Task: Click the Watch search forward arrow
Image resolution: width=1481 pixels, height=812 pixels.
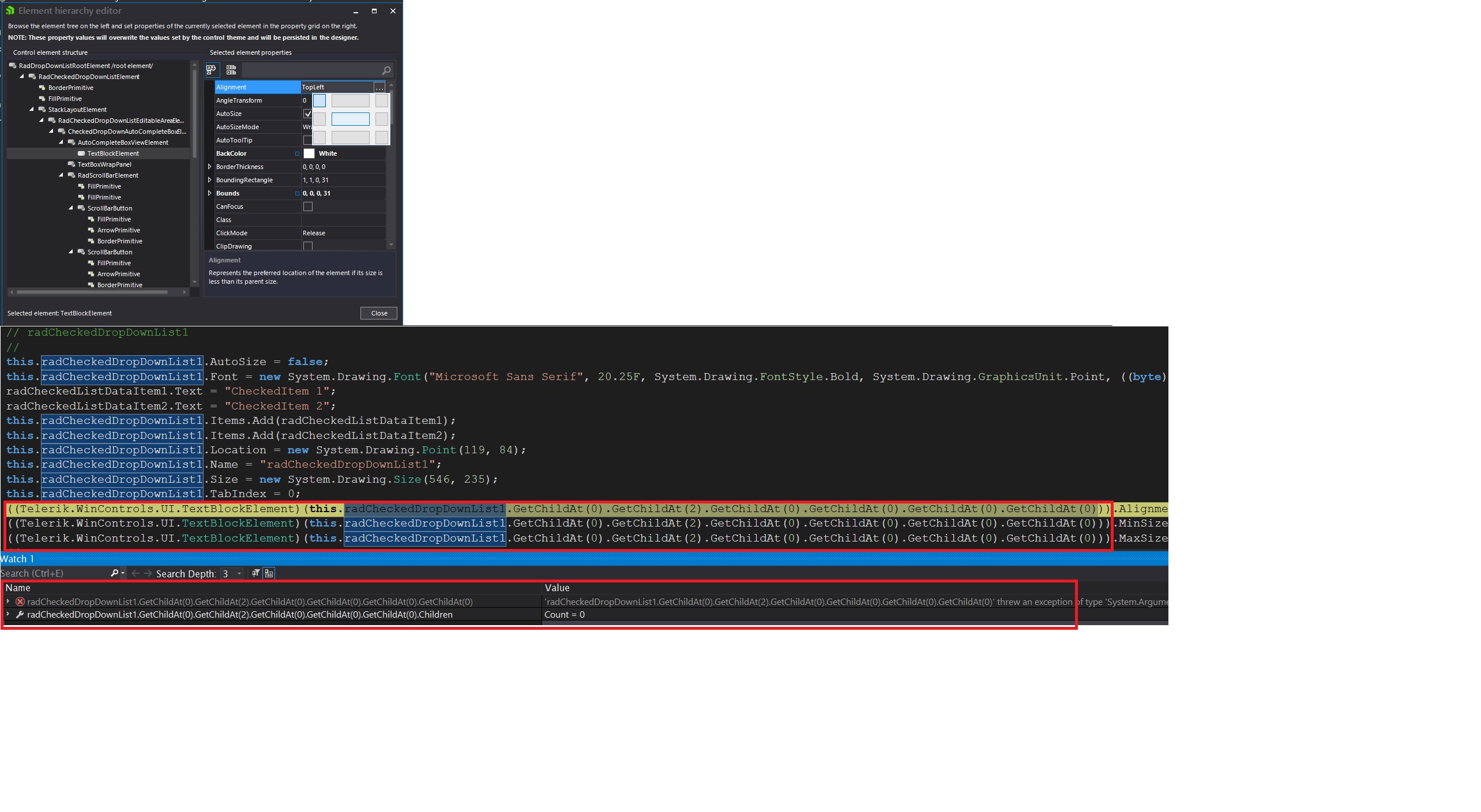Action: tap(148, 573)
